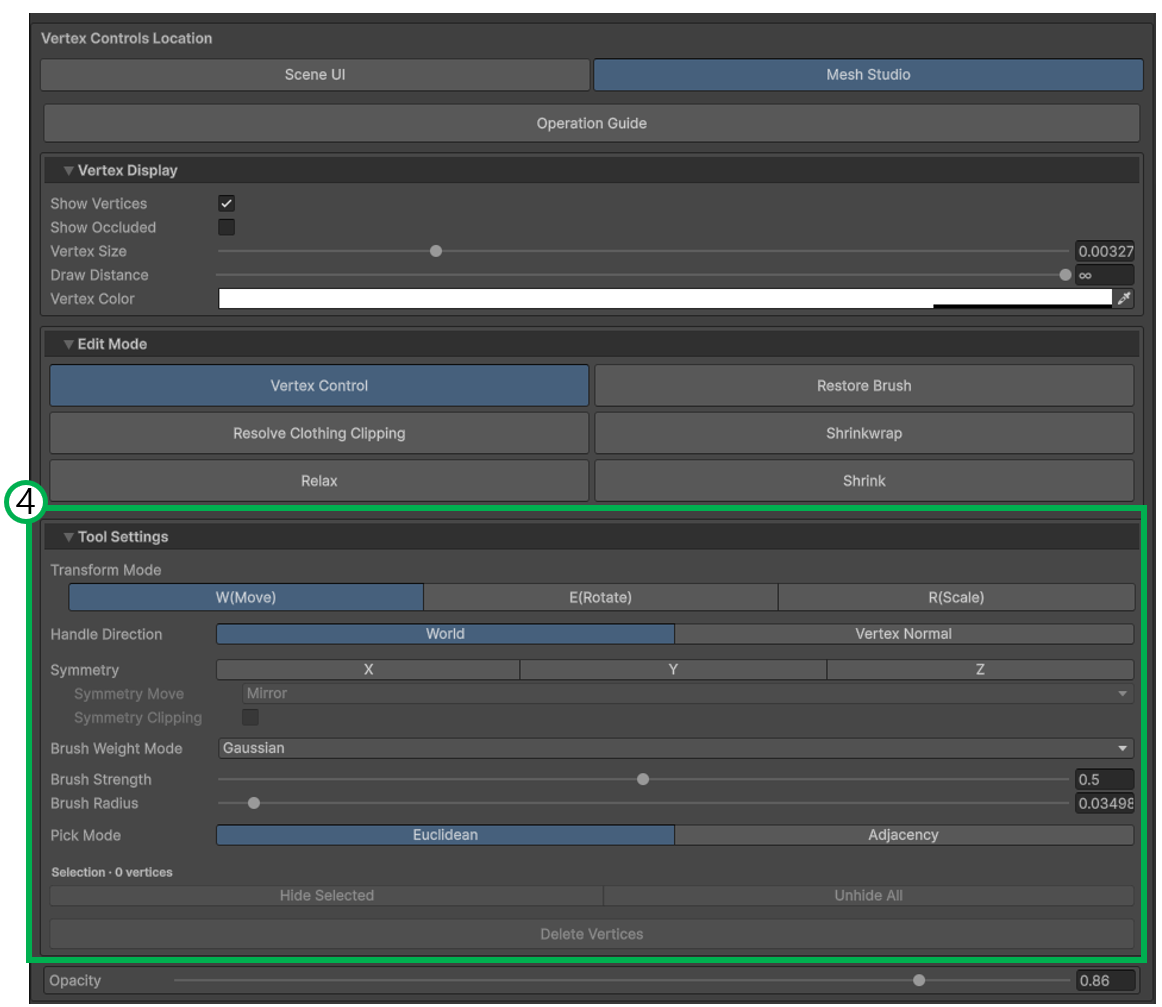Click the Opacity slider handle
Image resolution: width=1162 pixels, height=1007 pixels.
coord(919,980)
